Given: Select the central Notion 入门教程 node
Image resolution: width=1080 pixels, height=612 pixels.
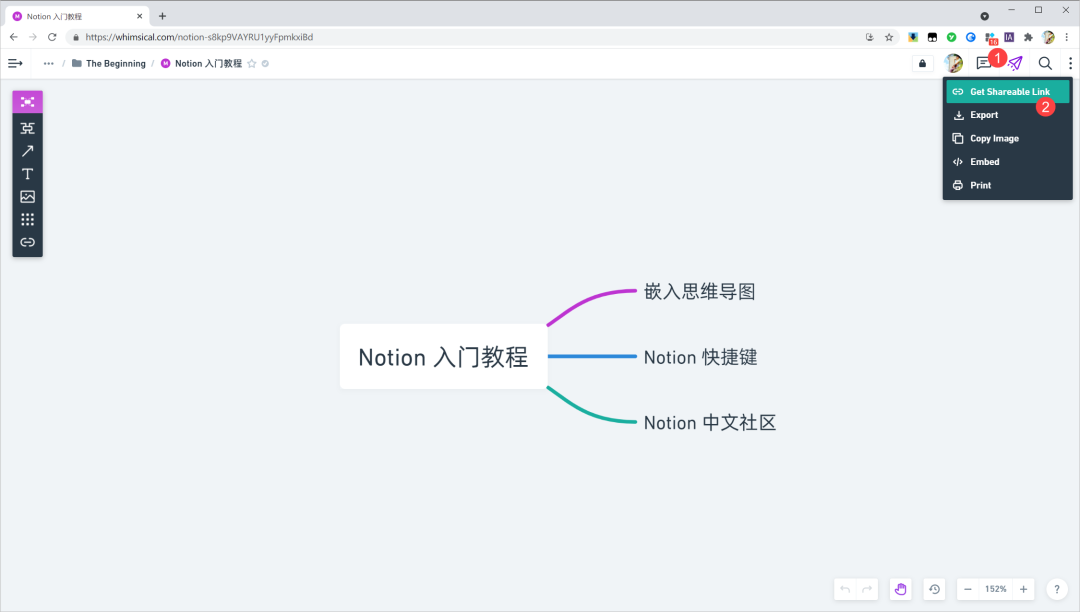Looking at the screenshot, I should pyautogui.click(x=444, y=357).
